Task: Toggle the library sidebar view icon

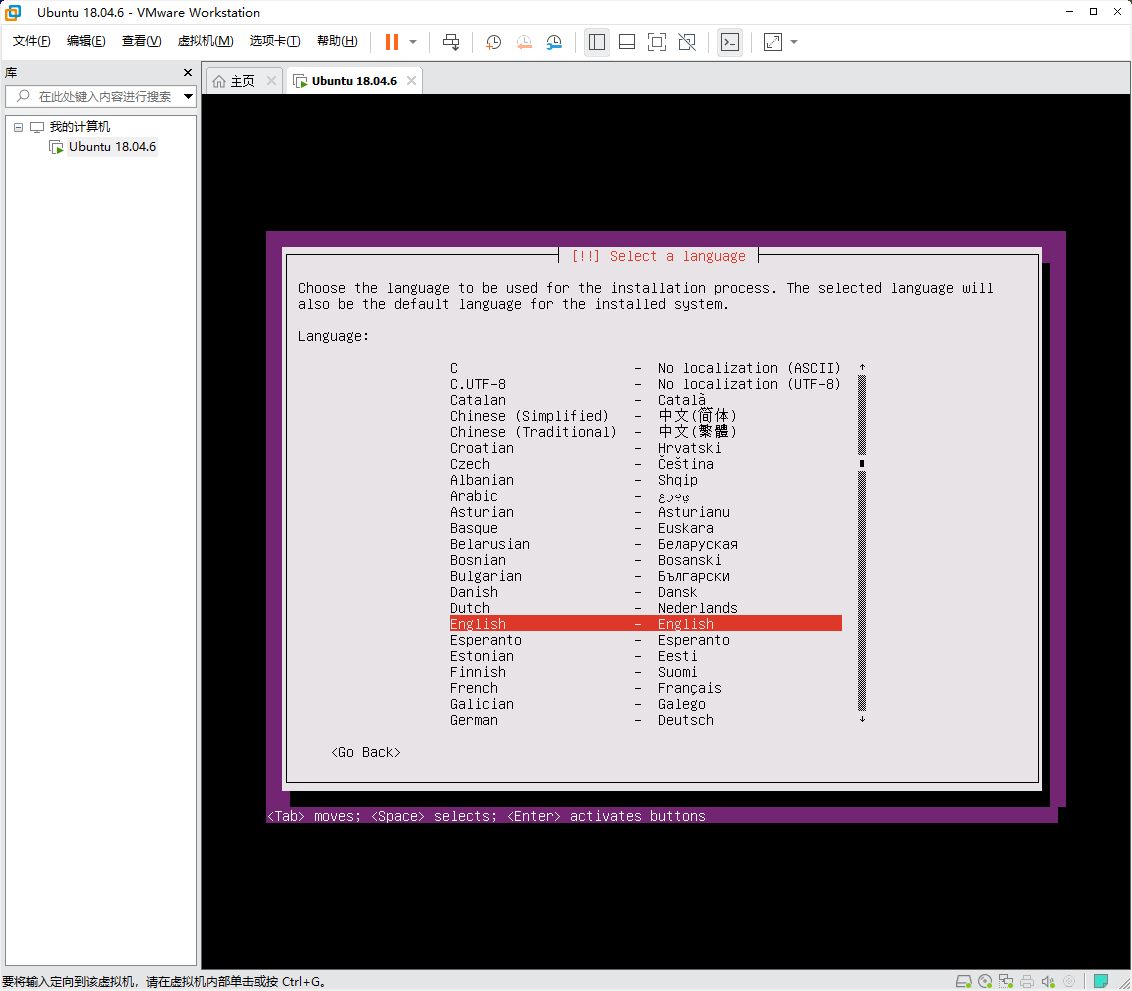Action: 597,42
